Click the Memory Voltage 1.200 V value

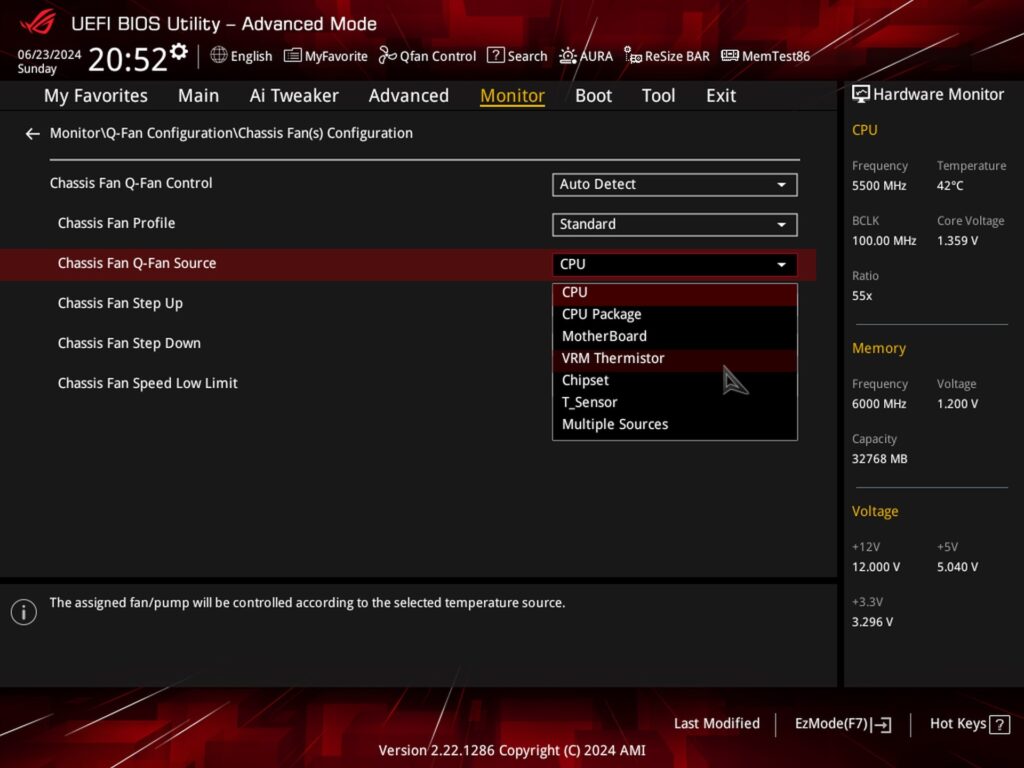point(957,404)
